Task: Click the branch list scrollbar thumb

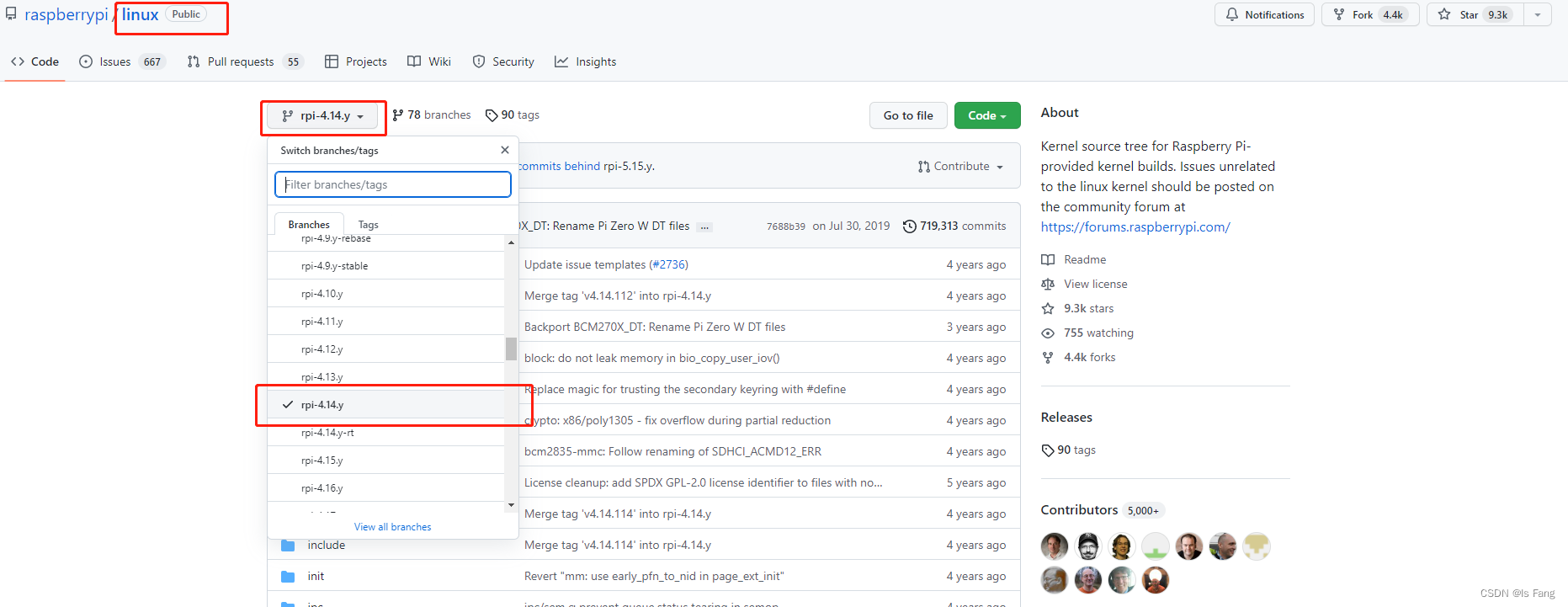Action: click(511, 349)
